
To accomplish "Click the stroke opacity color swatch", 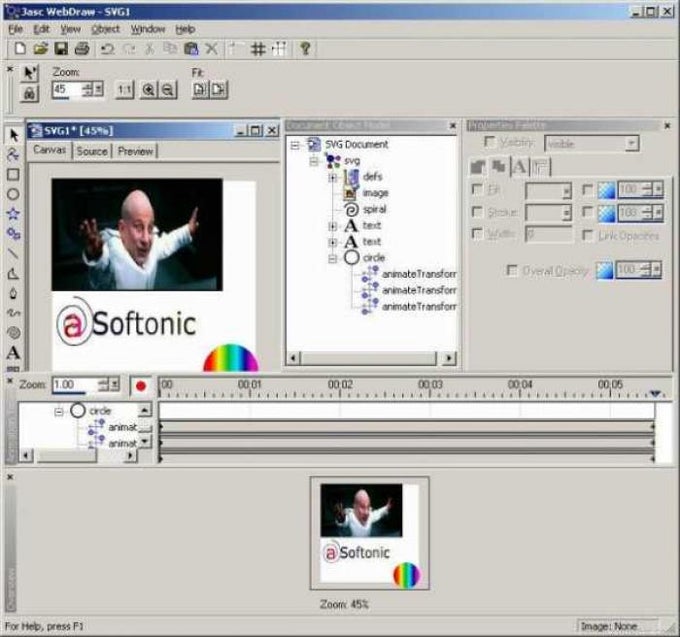I will [606, 212].
